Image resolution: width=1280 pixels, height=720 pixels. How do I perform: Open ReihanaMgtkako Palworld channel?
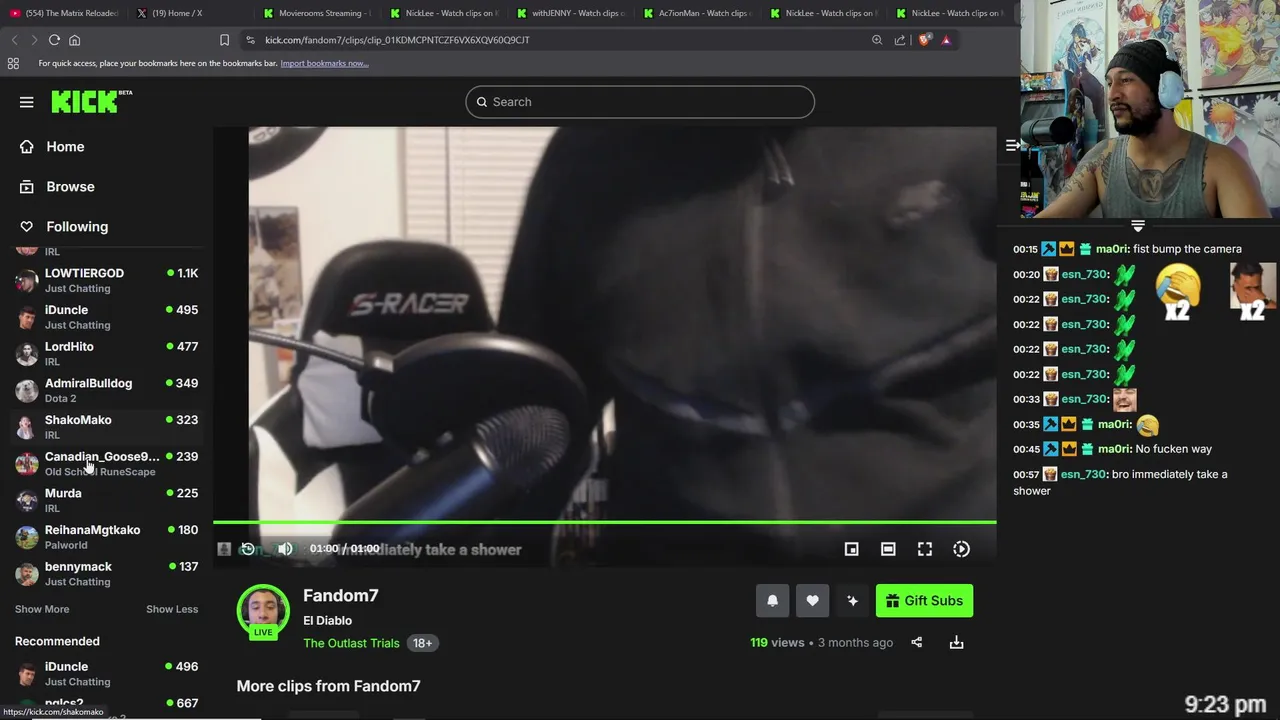106,537
